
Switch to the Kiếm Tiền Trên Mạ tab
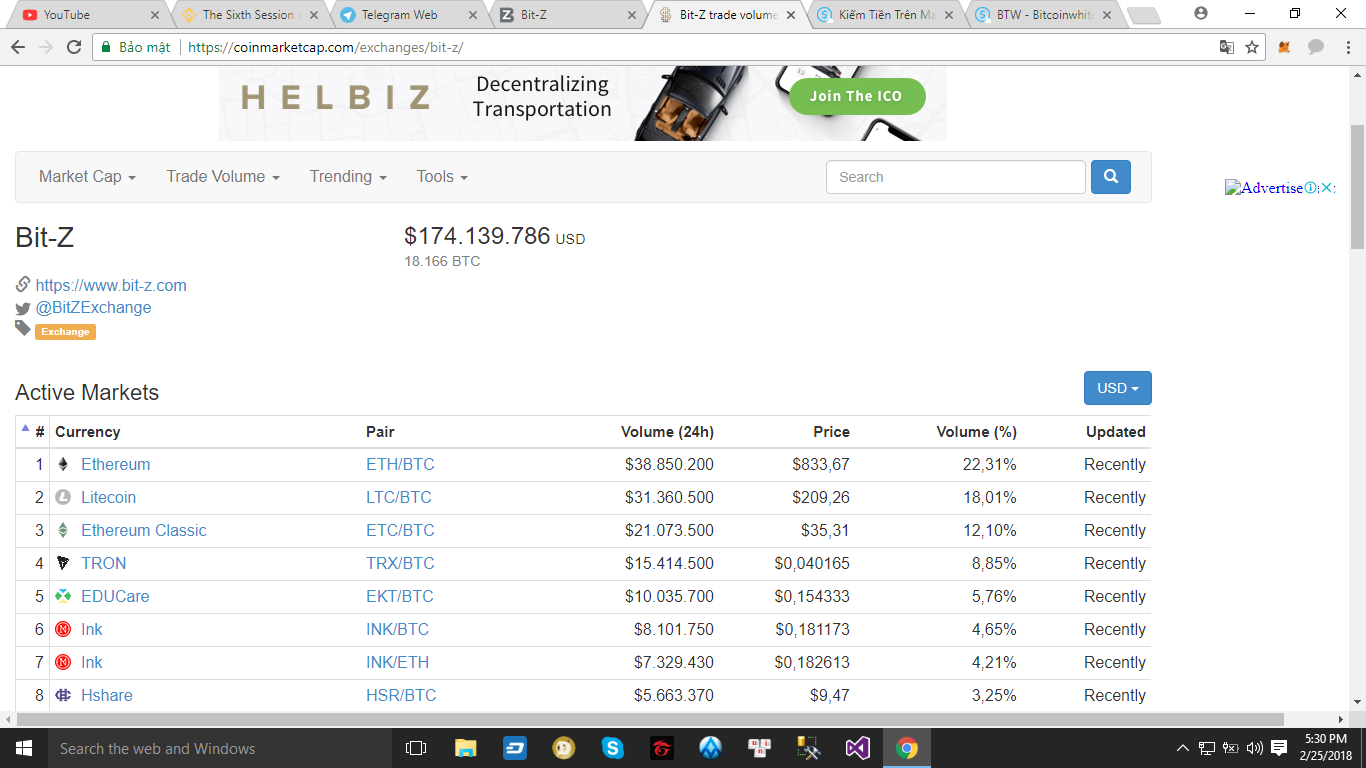tap(884, 15)
